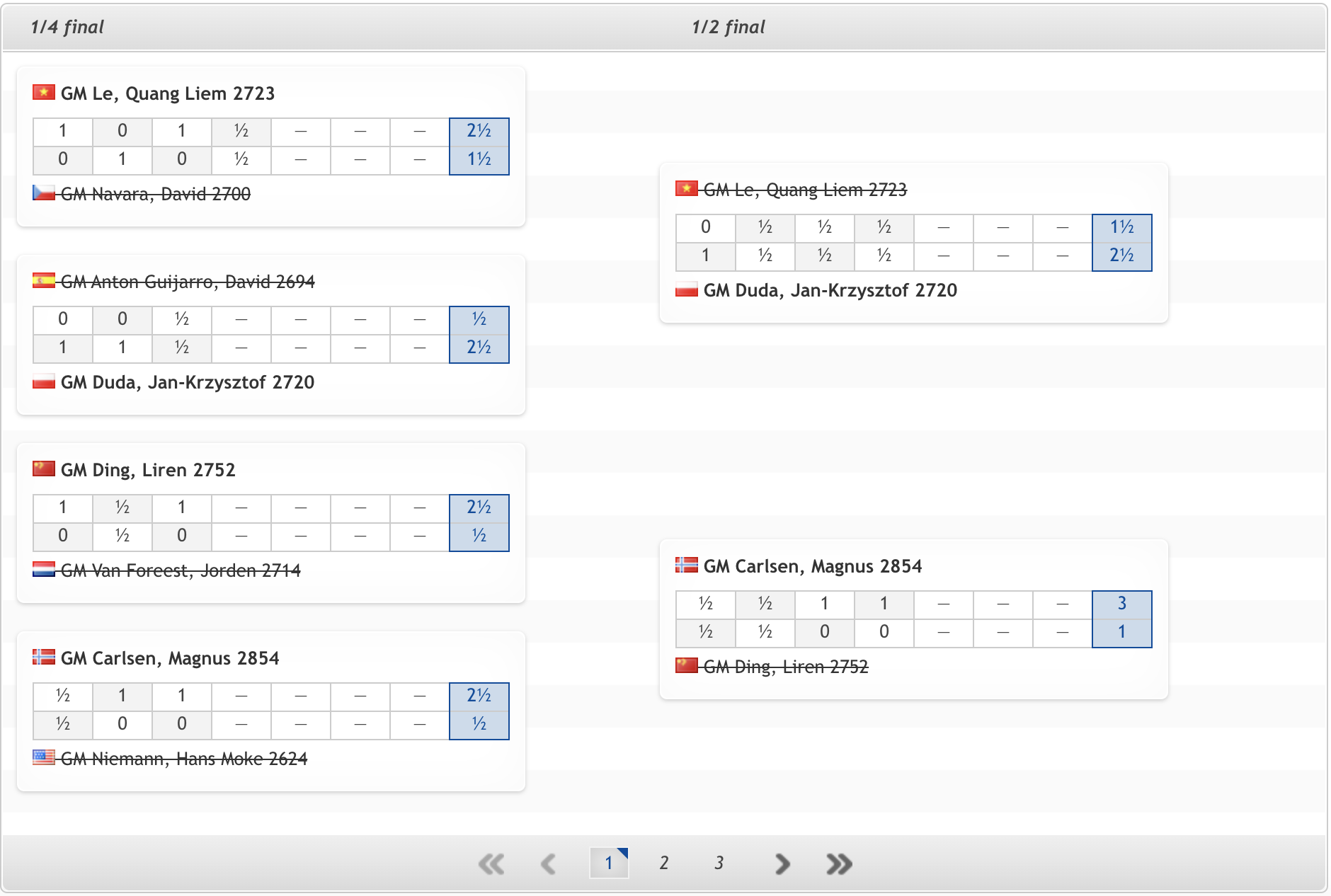
Task: Click China flag beside Ding in semifinal
Action: coord(687,666)
